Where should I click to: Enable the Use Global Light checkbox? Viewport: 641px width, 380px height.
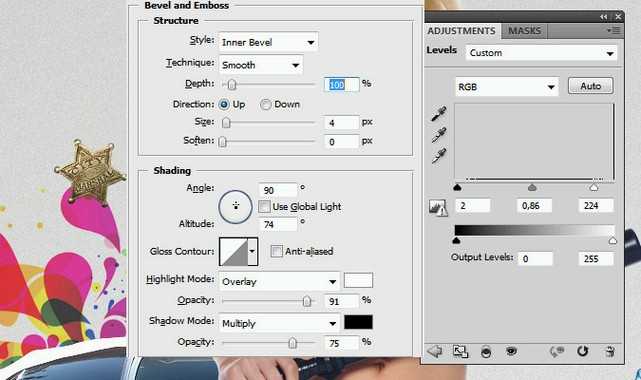click(264, 207)
